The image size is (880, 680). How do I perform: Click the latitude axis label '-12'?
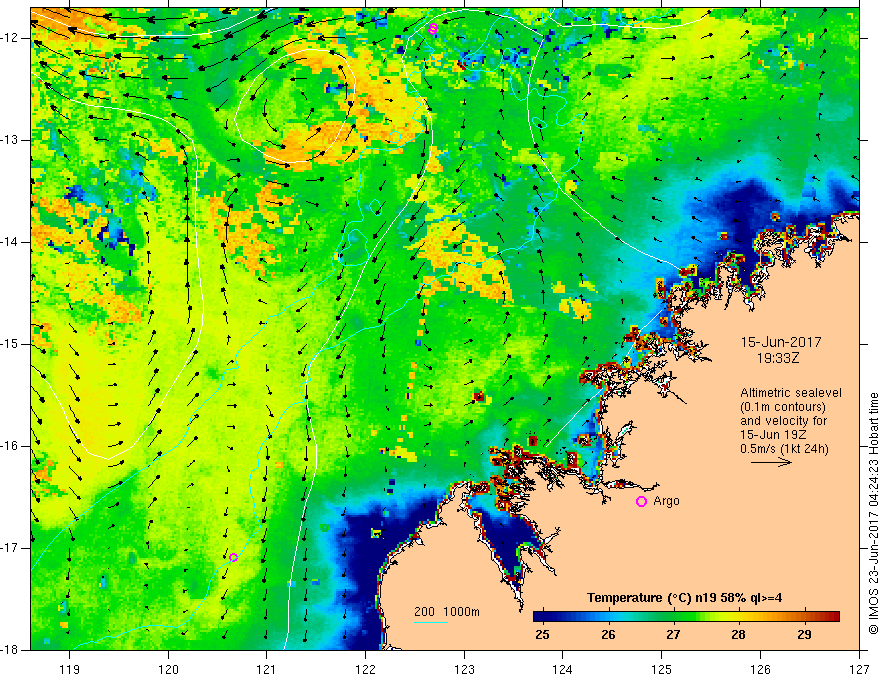11,38
